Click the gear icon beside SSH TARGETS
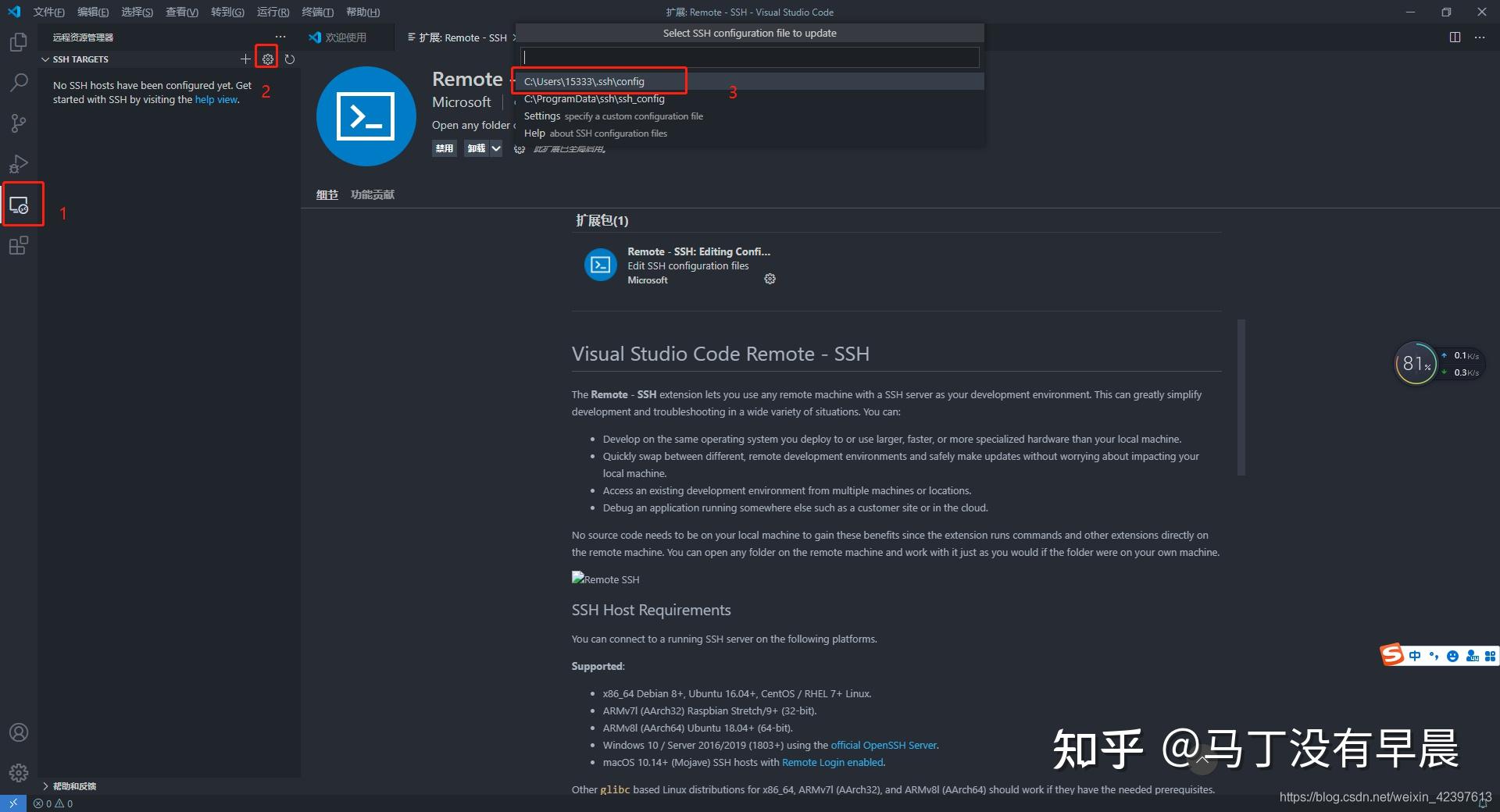This screenshot has width=1500, height=812. tap(267, 59)
